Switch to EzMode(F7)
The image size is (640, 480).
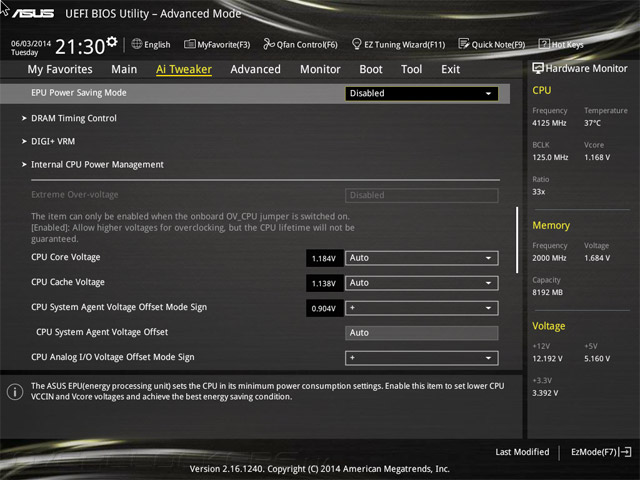(601, 452)
